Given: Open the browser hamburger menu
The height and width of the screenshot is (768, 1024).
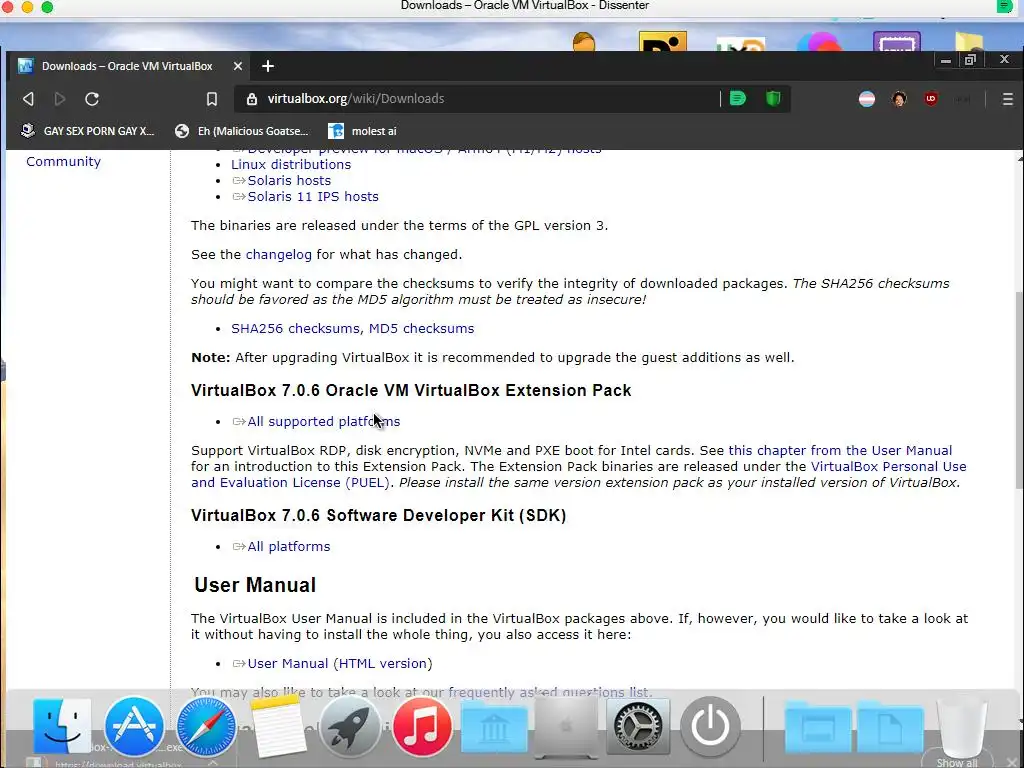Looking at the screenshot, I should (1008, 99).
